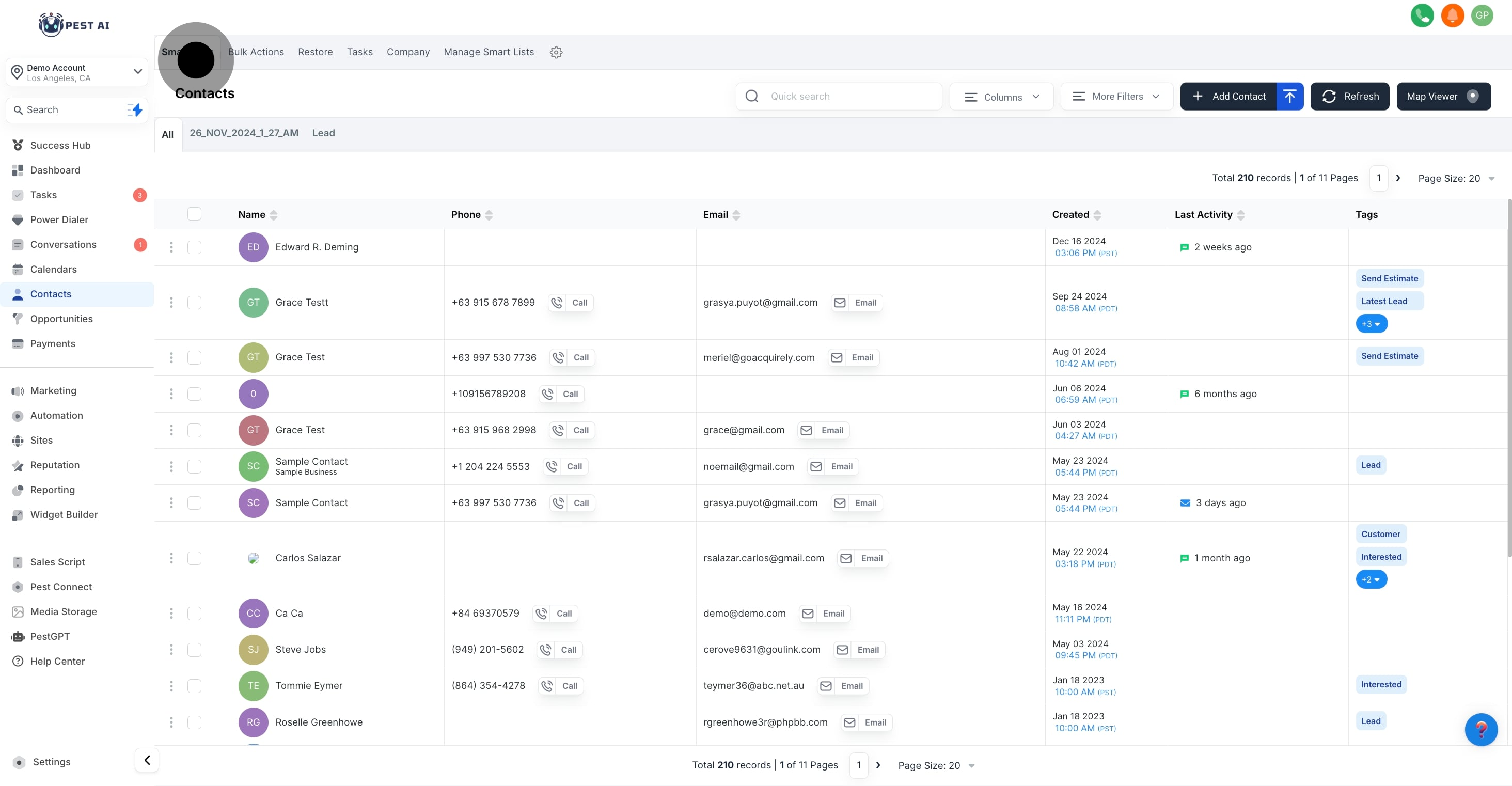This screenshot has width=1512, height=786.
Task: Select the Carlos Salazar row checkbox
Action: (194, 558)
